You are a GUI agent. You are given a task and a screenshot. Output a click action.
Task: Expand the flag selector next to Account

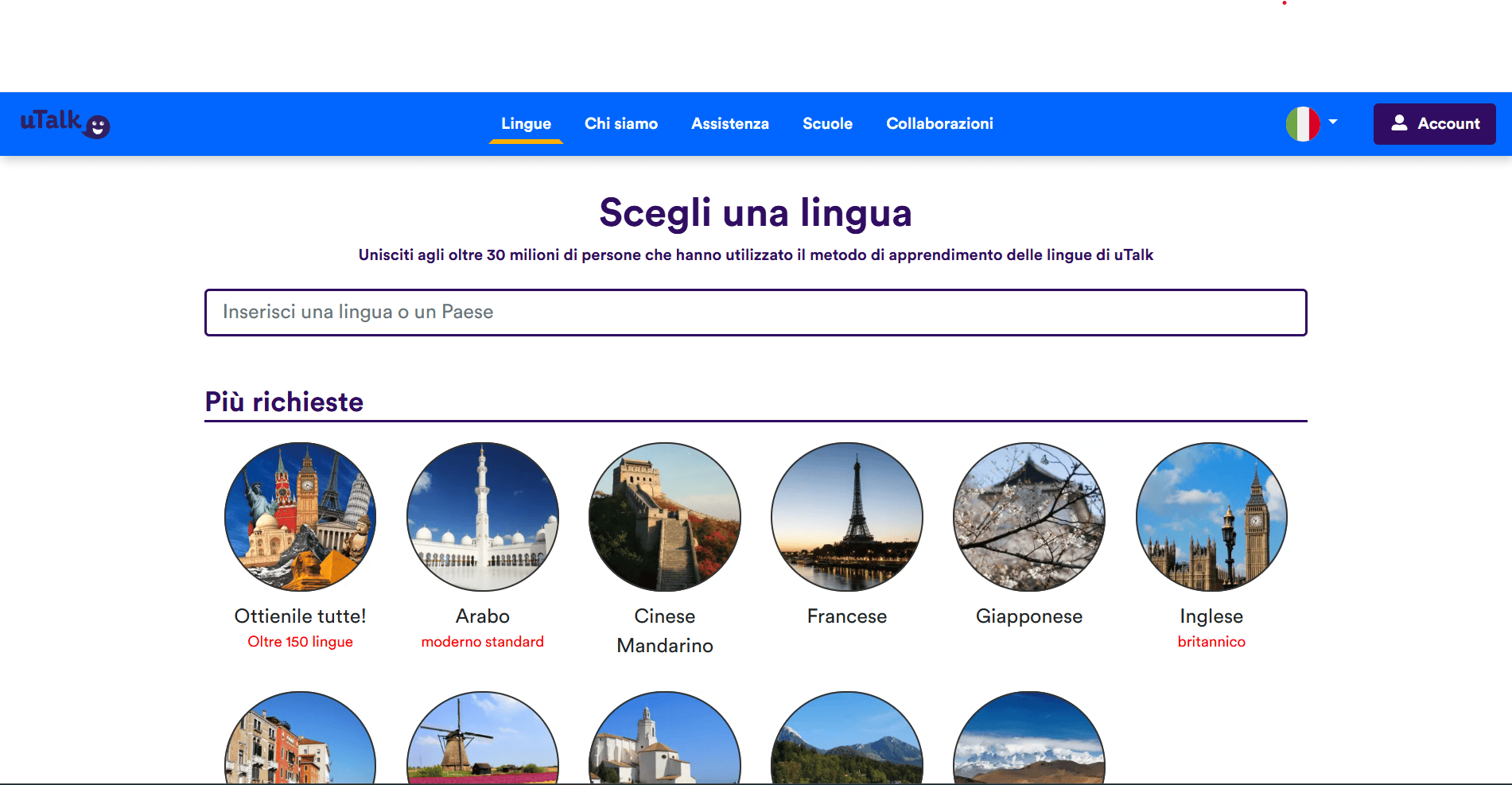[1333, 123]
